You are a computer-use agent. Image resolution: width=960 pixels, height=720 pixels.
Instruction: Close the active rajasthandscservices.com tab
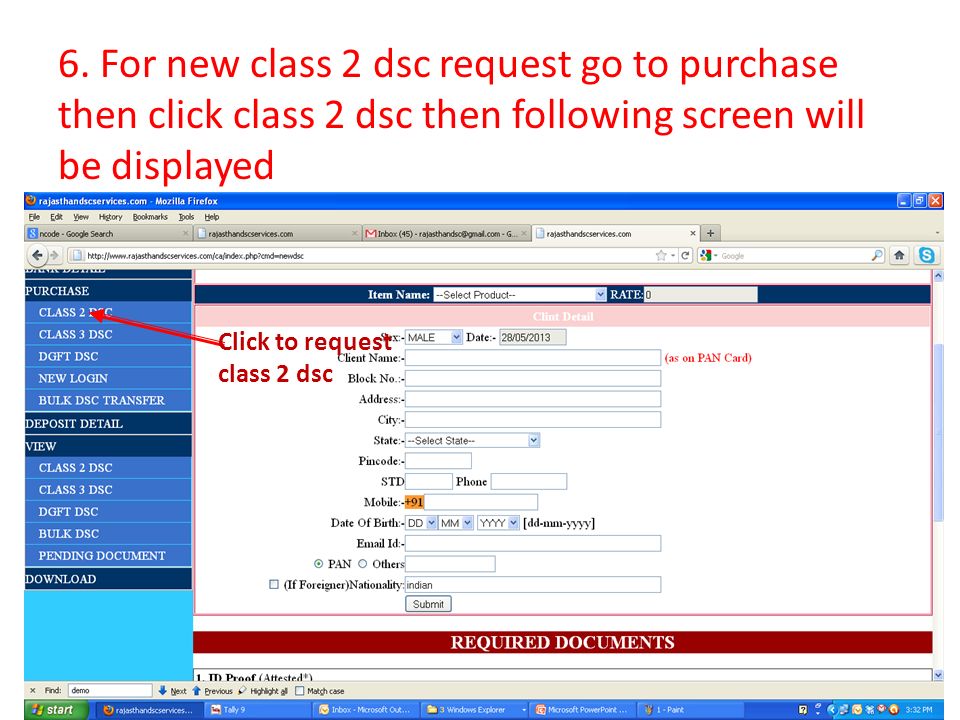pos(692,233)
